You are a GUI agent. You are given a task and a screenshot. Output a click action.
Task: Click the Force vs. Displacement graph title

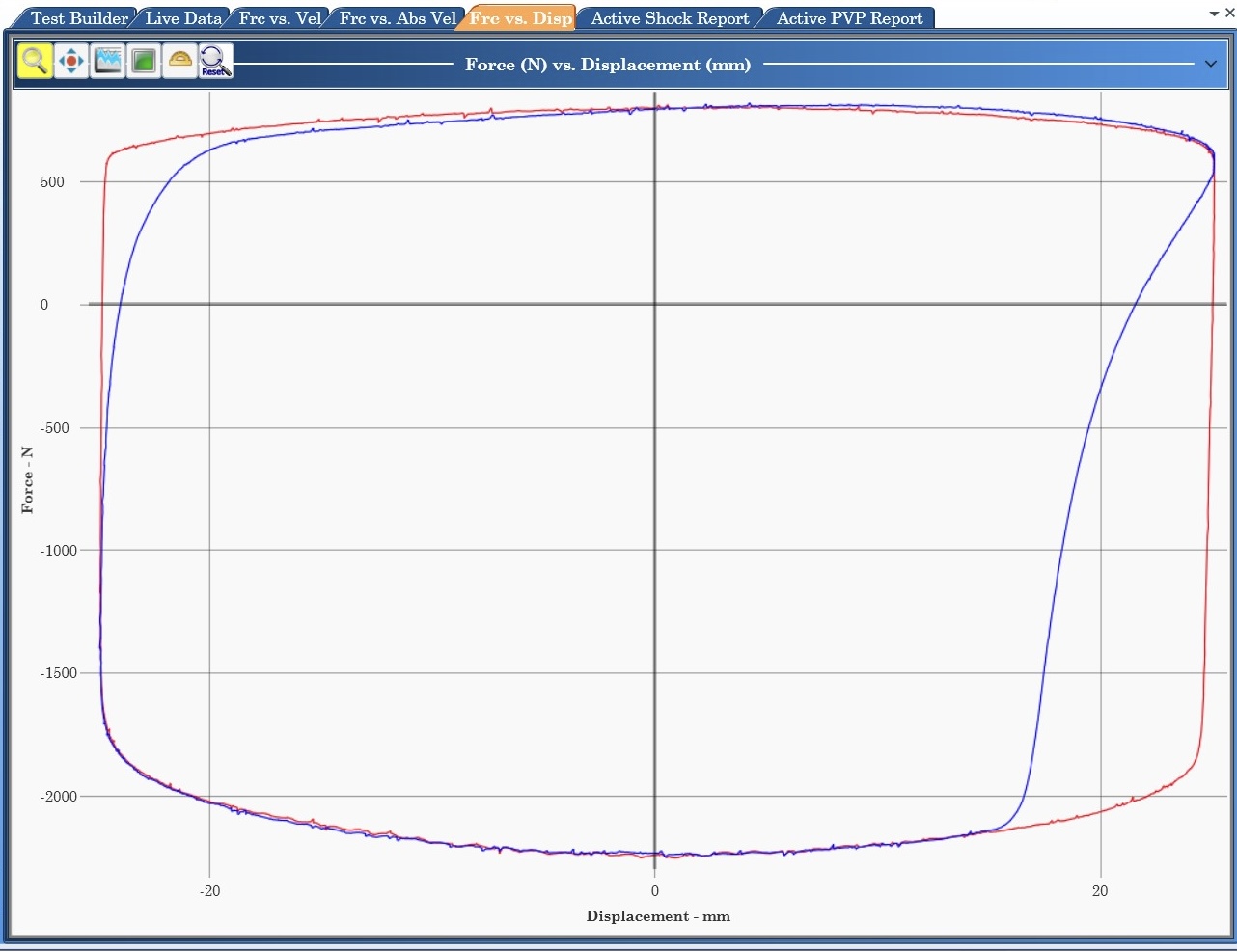click(608, 65)
